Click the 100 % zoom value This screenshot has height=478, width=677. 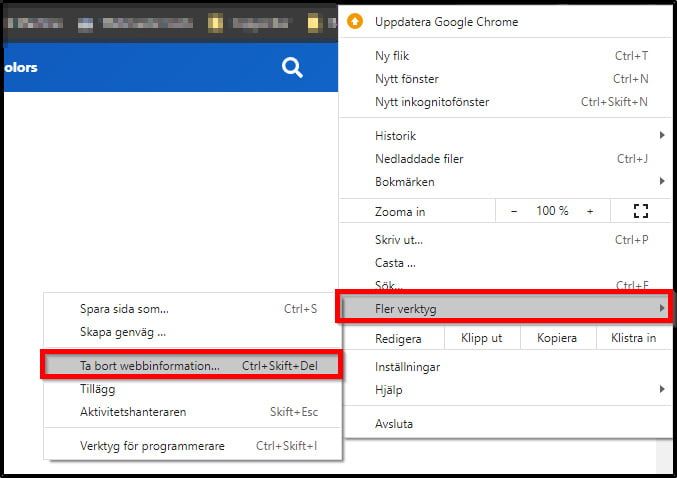(552, 211)
